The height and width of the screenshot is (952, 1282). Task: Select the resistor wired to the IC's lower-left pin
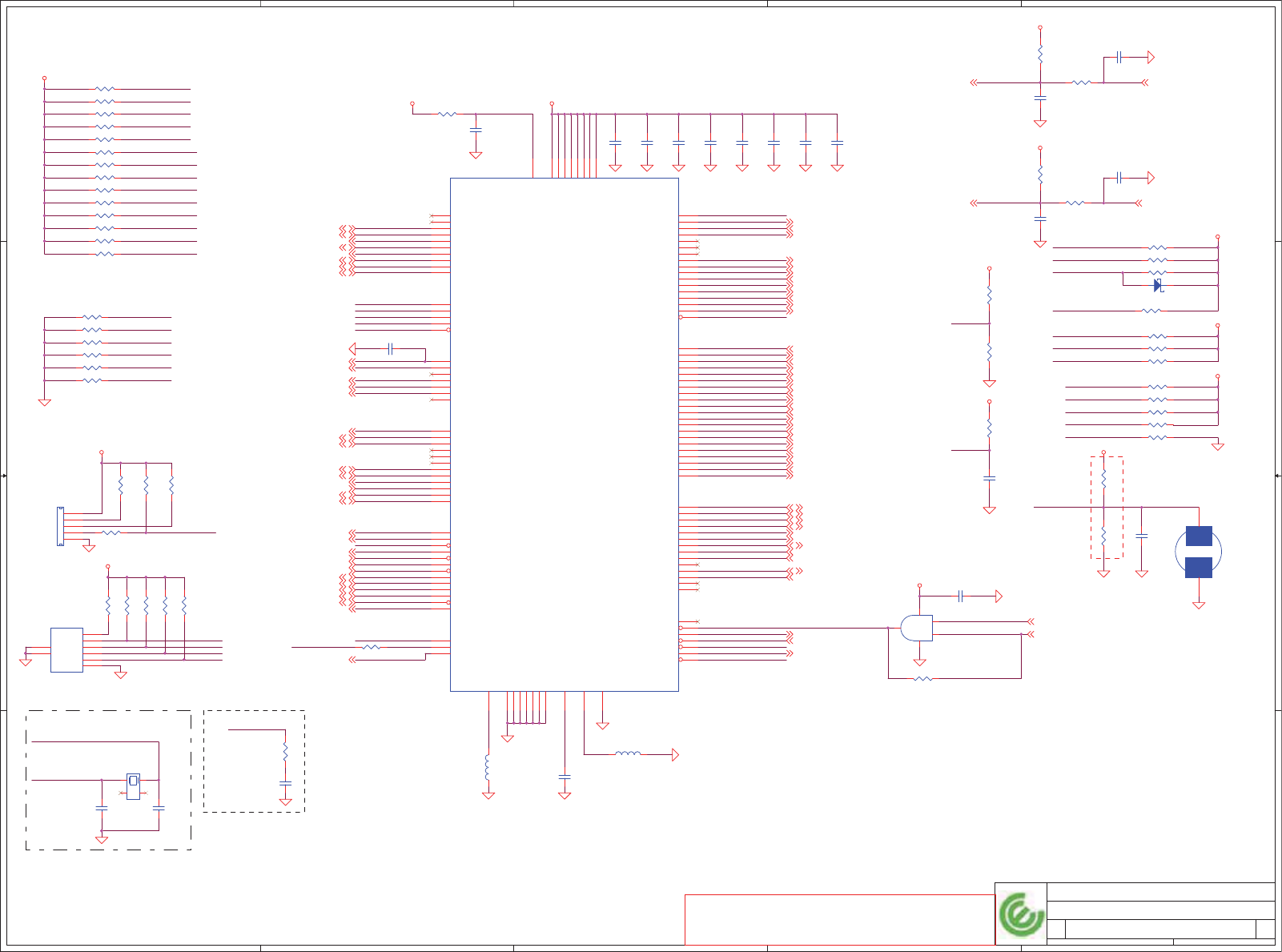tap(372, 647)
